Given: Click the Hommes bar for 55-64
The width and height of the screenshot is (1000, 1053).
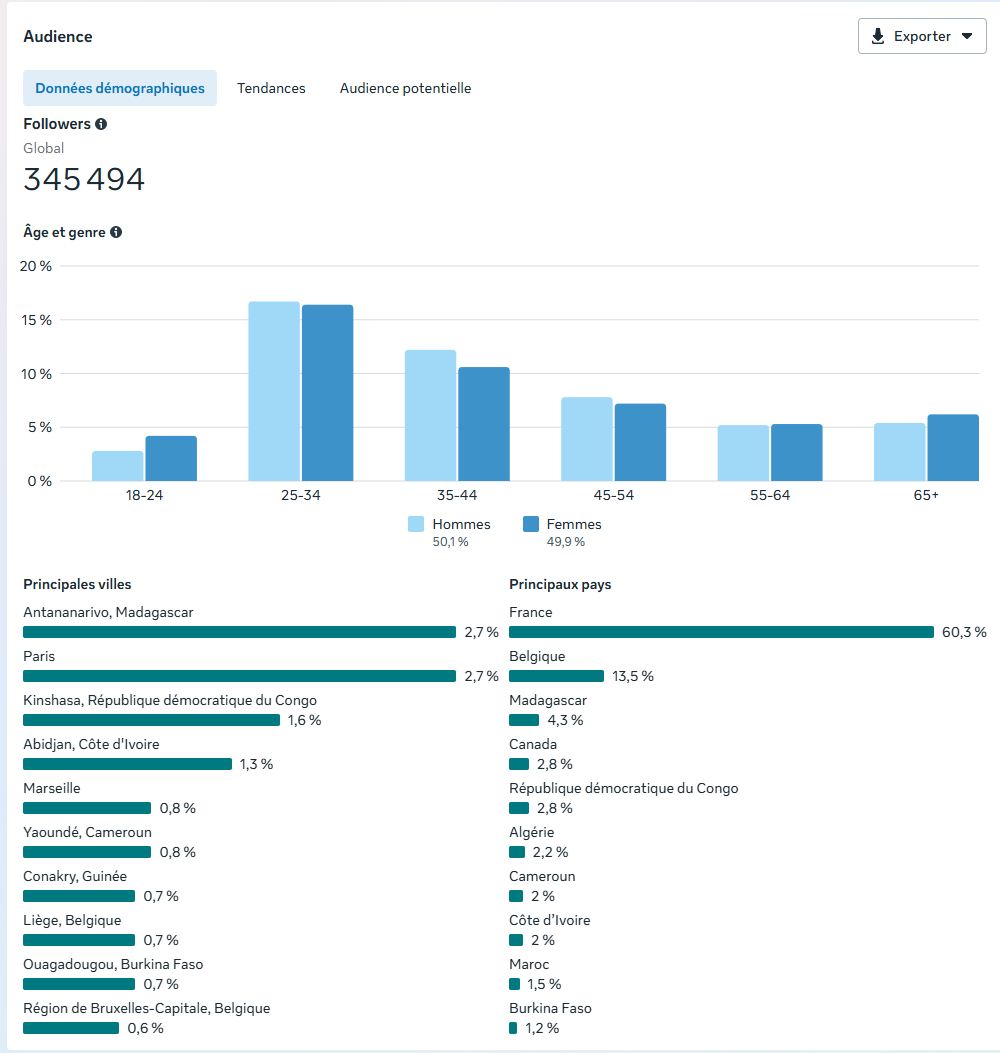Looking at the screenshot, I should 743,453.
